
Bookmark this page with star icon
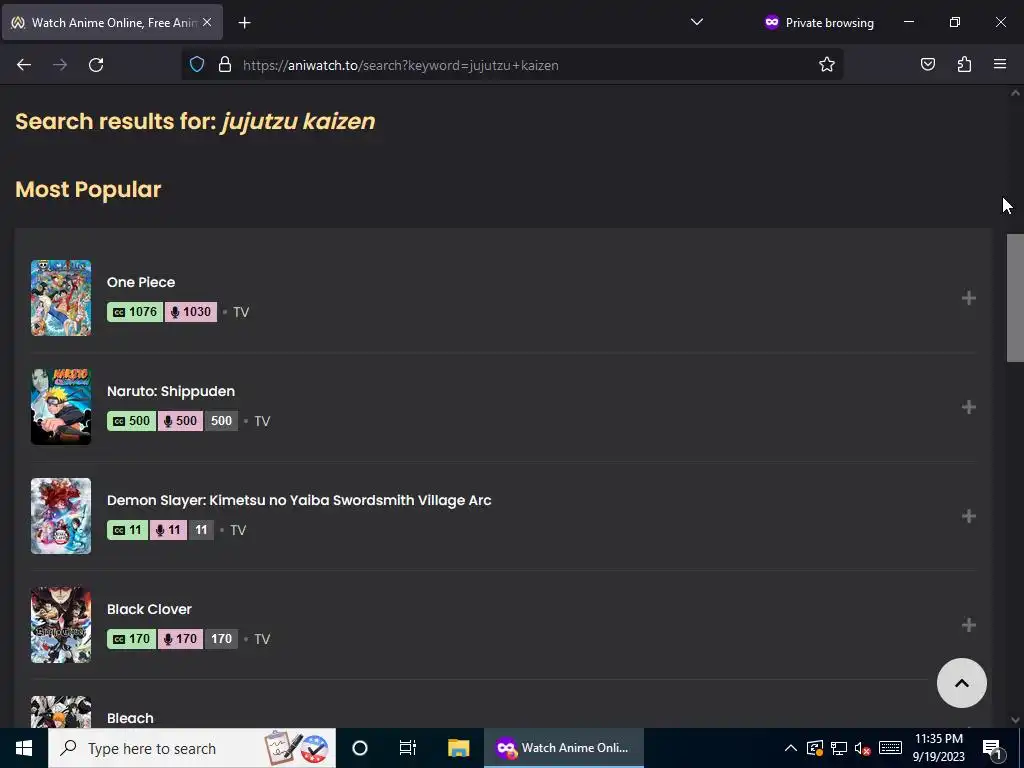tap(827, 65)
